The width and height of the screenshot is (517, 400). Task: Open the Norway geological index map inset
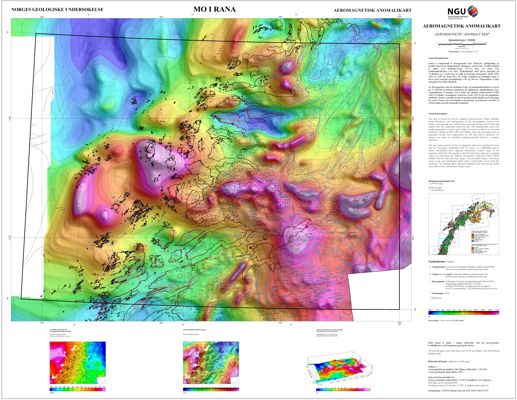pos(464,225)
